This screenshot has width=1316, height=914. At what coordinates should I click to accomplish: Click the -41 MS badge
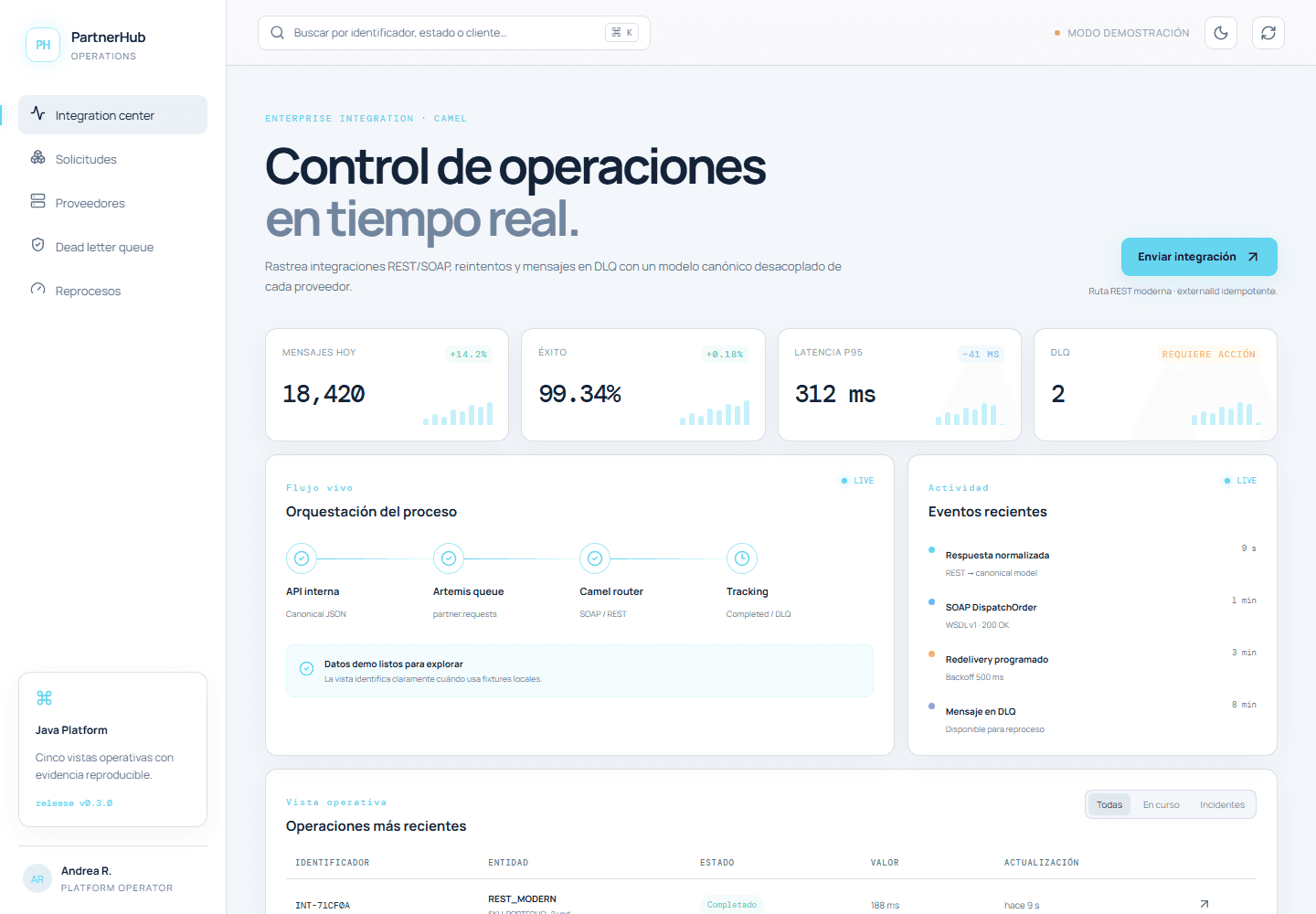(x=981, y=355)
